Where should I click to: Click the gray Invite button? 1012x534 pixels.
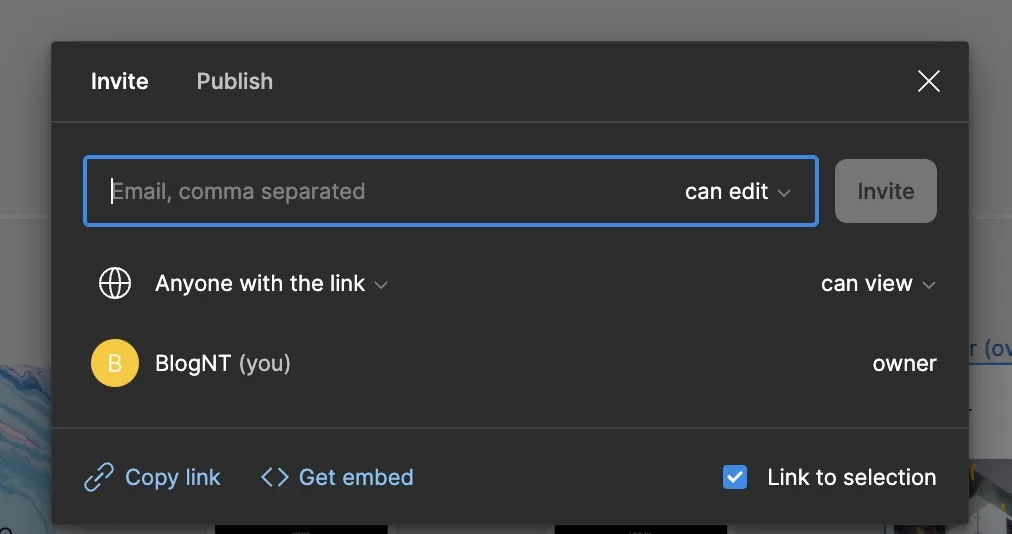886,191
